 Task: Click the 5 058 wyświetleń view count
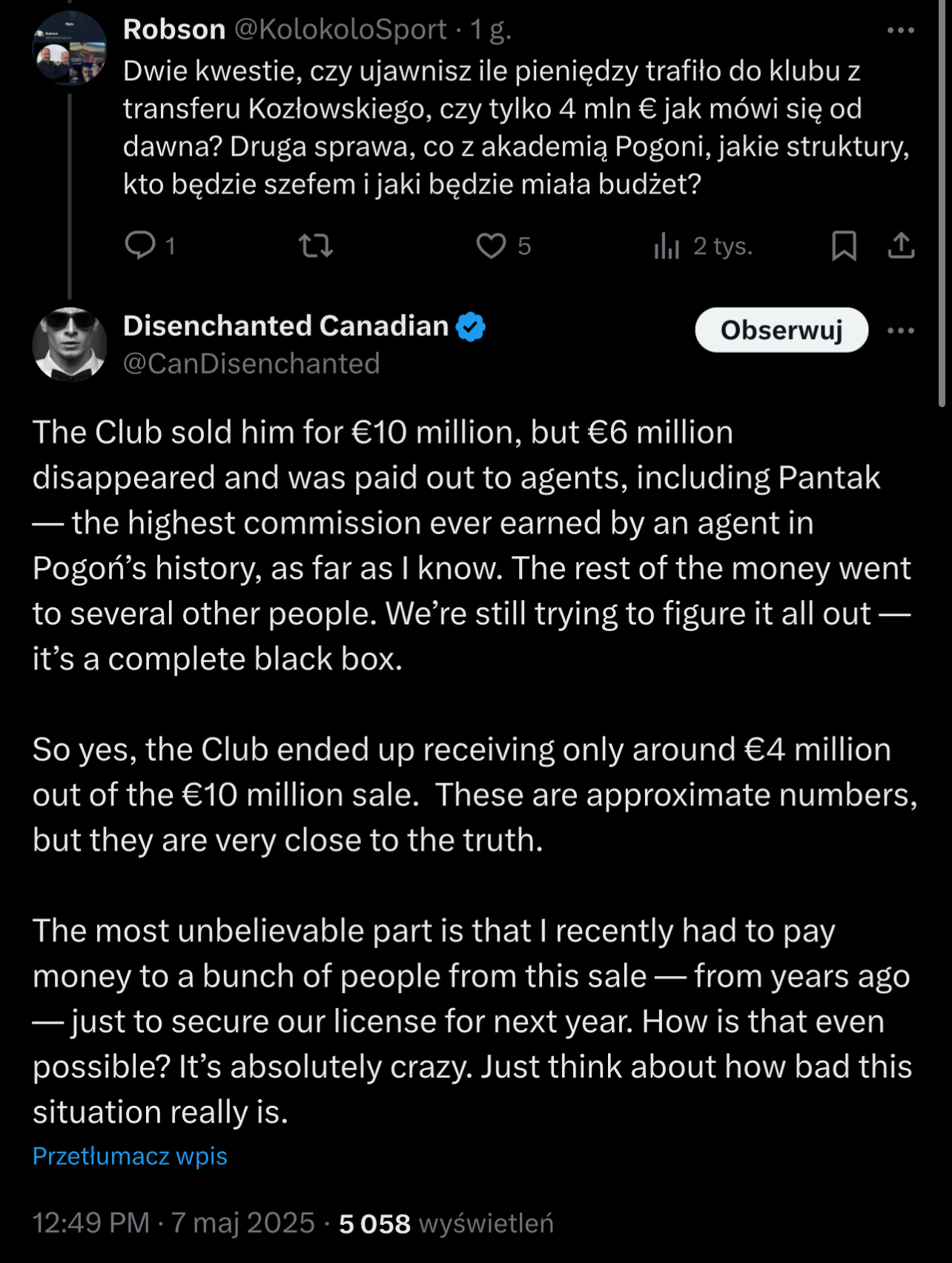(446, 1223)
